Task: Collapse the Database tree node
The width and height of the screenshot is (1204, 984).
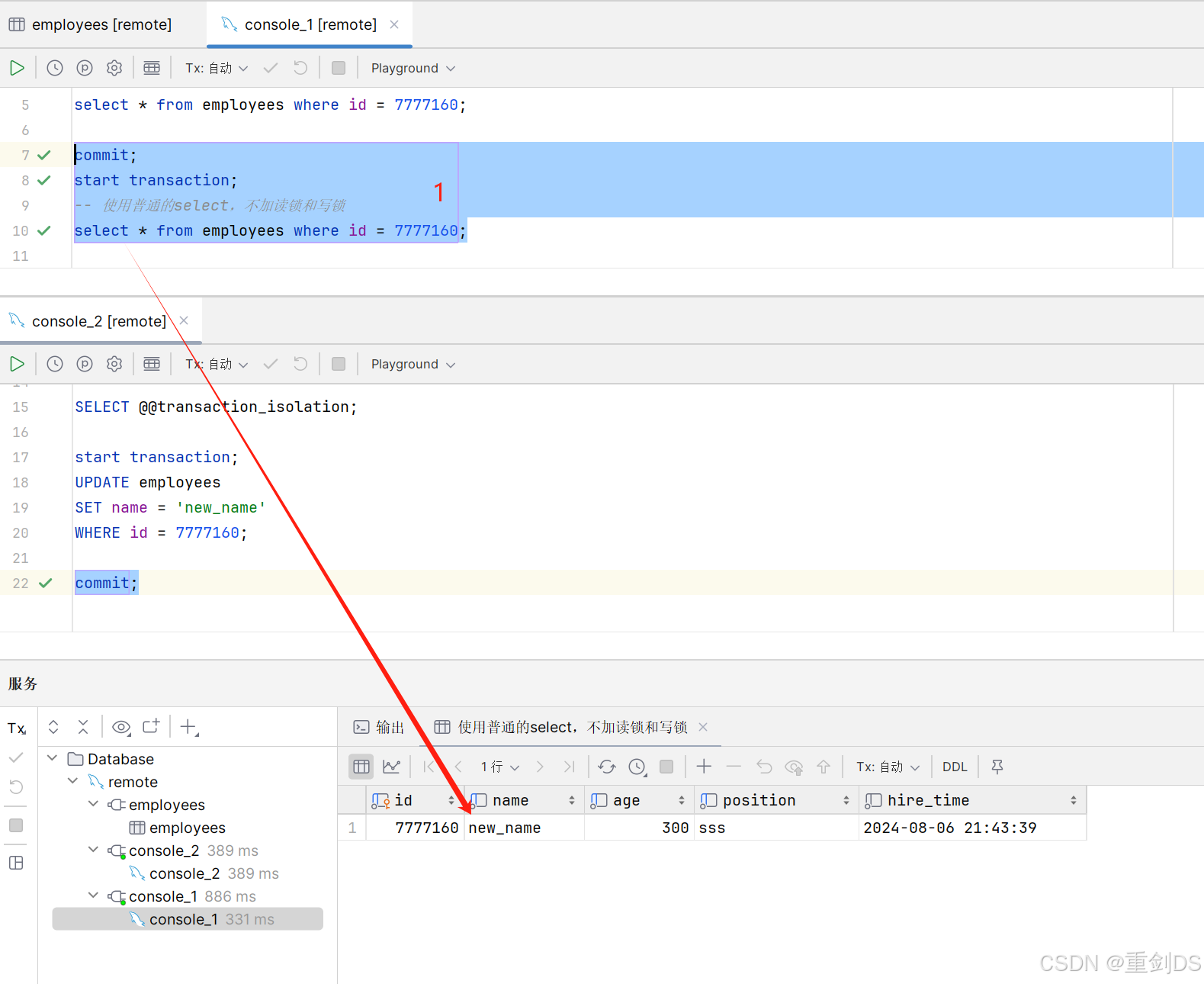Action: (x=52, y=758)
